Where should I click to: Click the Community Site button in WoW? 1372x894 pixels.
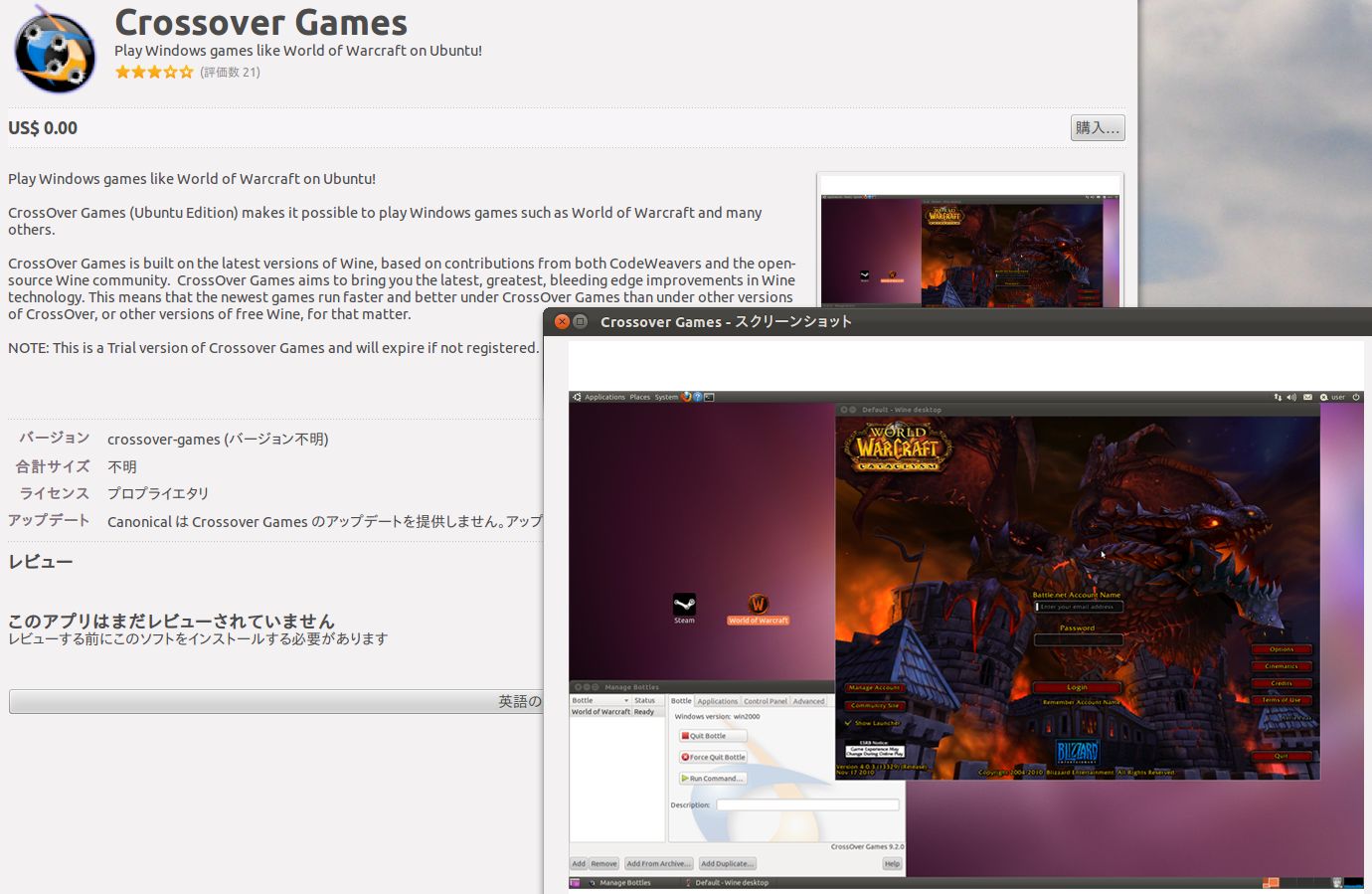tap(875, 705)
